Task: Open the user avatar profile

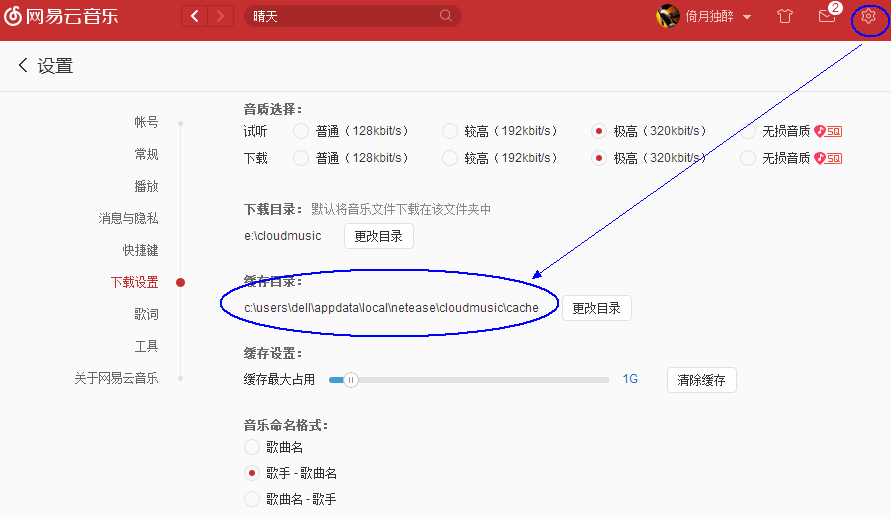Action: point(668,16)
